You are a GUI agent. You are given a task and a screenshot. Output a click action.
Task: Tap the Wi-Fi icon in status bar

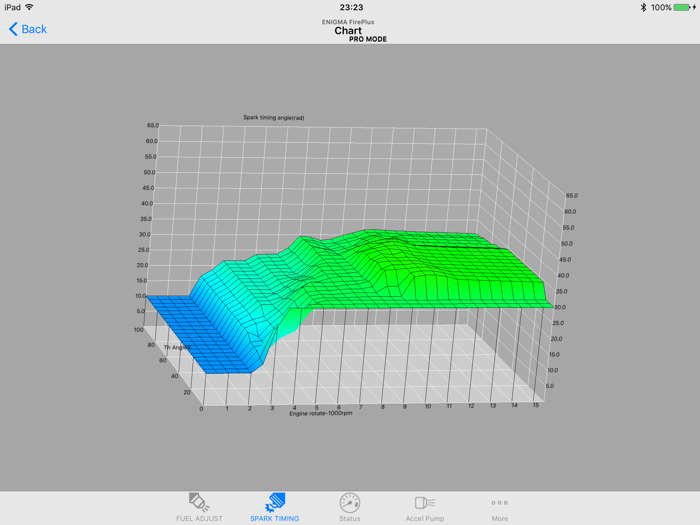pyautogui.click(x=30, y=7)
